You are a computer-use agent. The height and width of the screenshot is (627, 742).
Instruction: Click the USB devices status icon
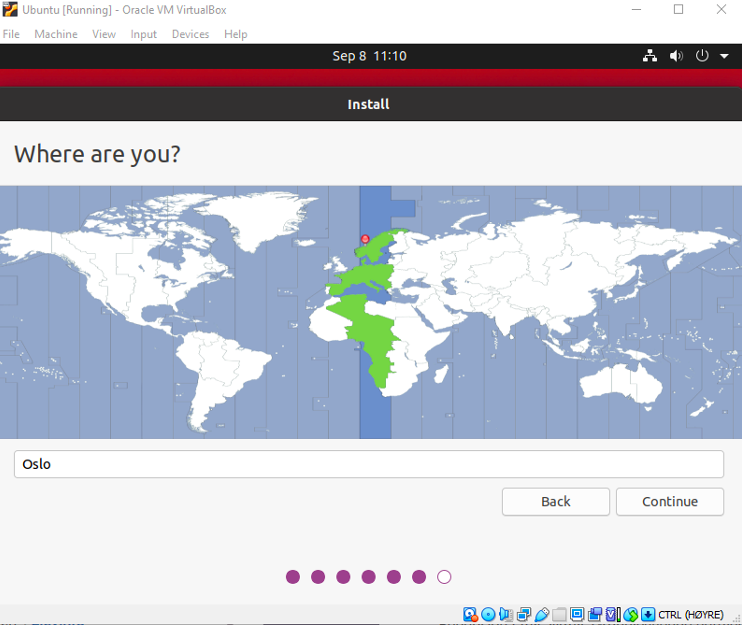pyautogui.click(x=542, y=615)
